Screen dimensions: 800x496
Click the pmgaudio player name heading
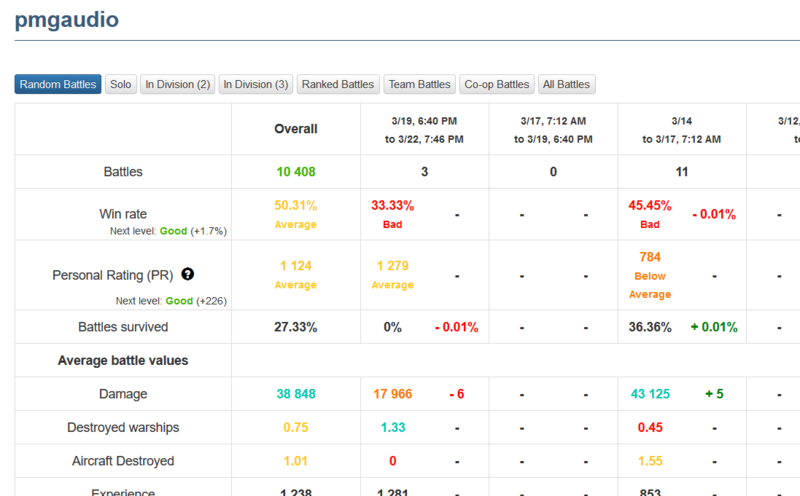(66, 17)
